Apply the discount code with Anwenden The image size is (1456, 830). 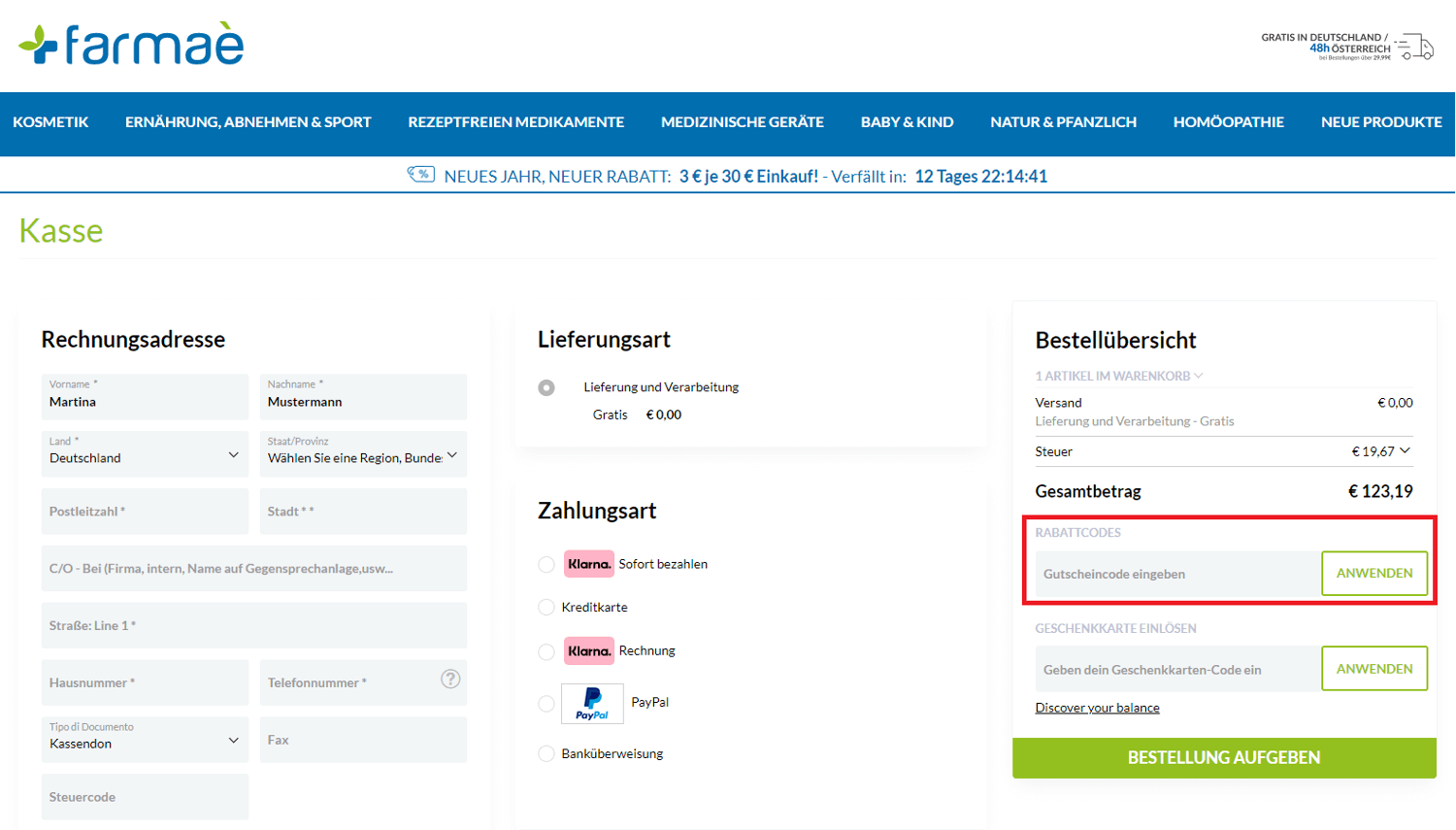[x=1374, y=574]
